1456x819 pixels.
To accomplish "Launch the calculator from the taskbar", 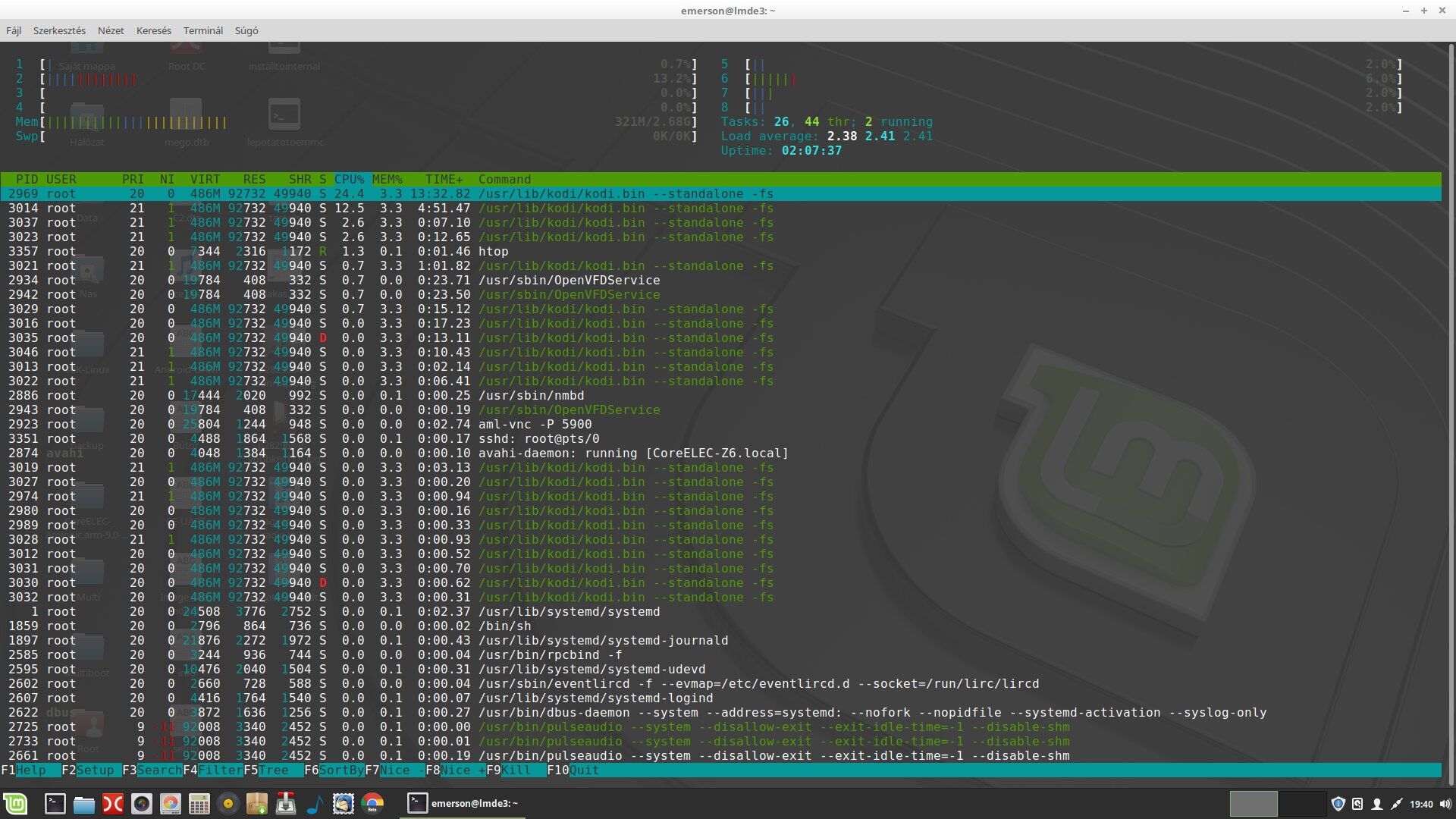I will point(199,803).
